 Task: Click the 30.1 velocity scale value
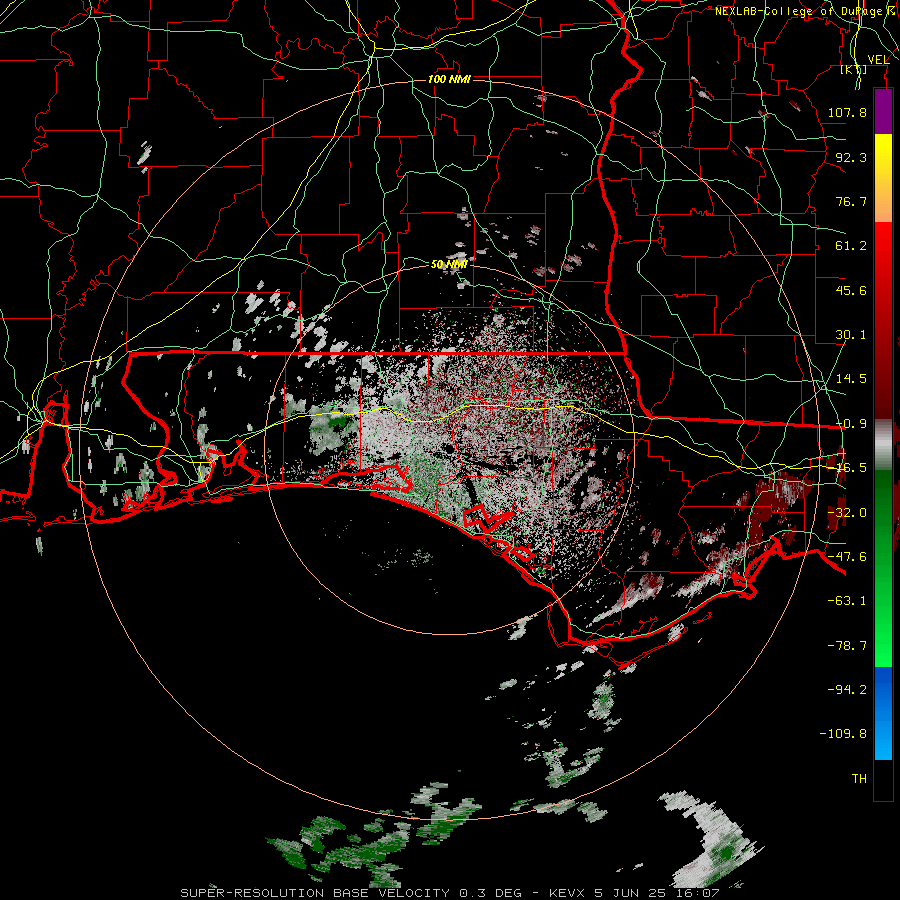coord(851,335)
